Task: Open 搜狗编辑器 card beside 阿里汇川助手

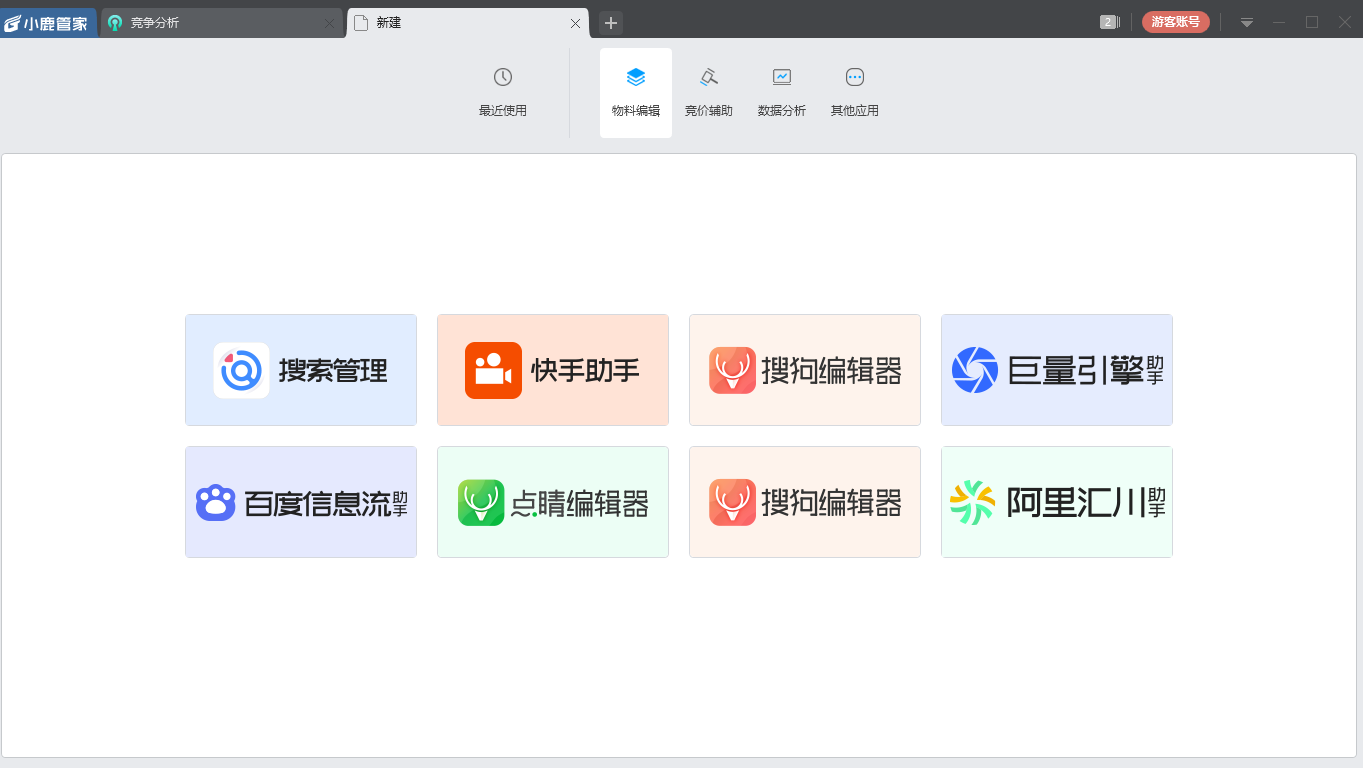Action: (805, 502)
